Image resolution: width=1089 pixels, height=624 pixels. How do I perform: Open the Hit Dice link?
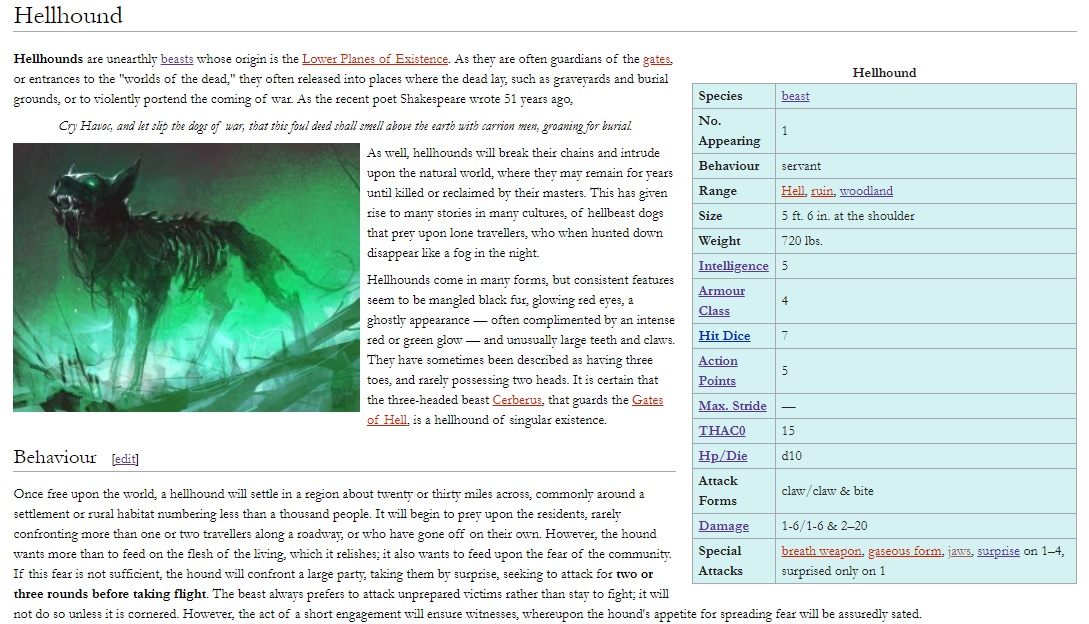(724, 336)
